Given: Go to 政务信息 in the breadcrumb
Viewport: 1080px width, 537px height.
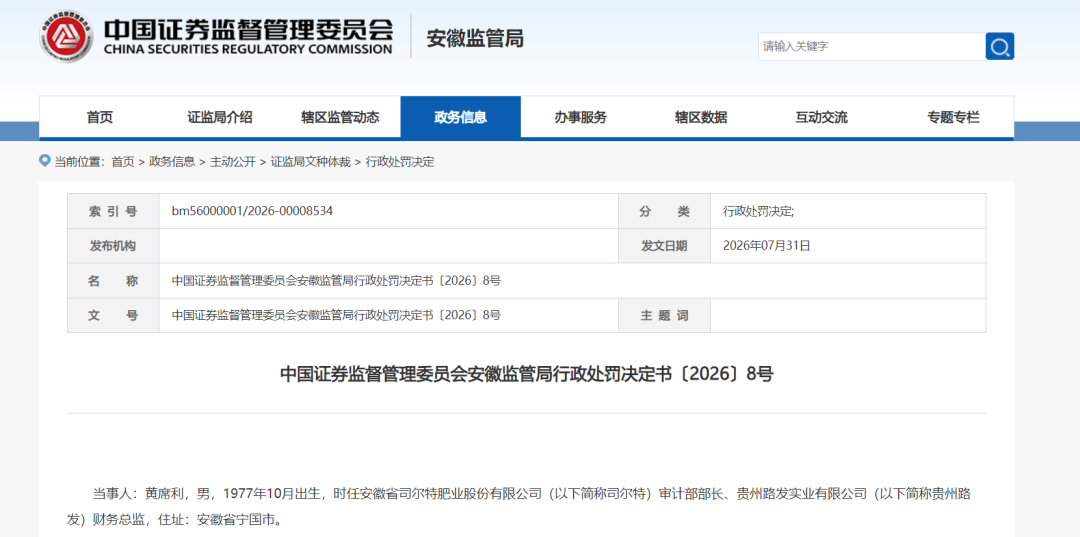Looking at the screenshot, I should [x=172, y=162].
